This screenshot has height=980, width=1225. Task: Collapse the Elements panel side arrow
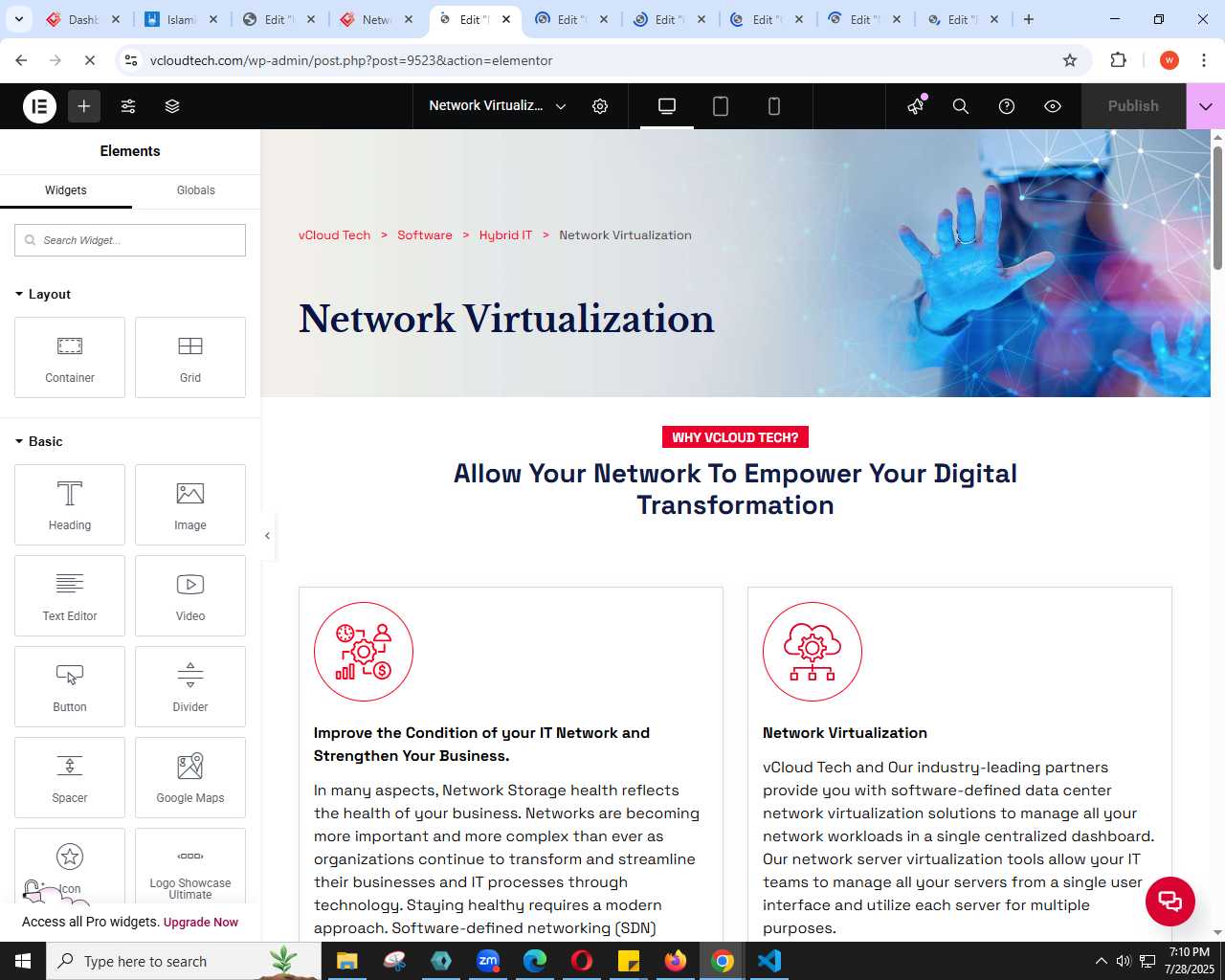[x=268, y=536]
